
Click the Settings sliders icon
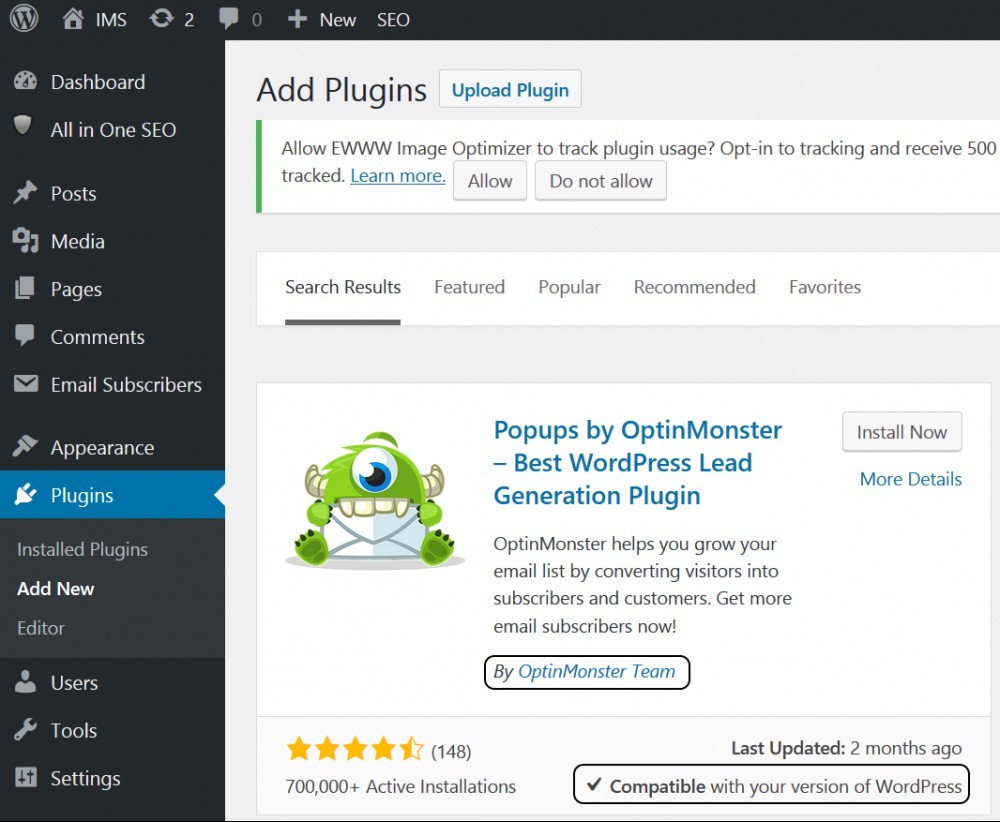tap(26, 777)
